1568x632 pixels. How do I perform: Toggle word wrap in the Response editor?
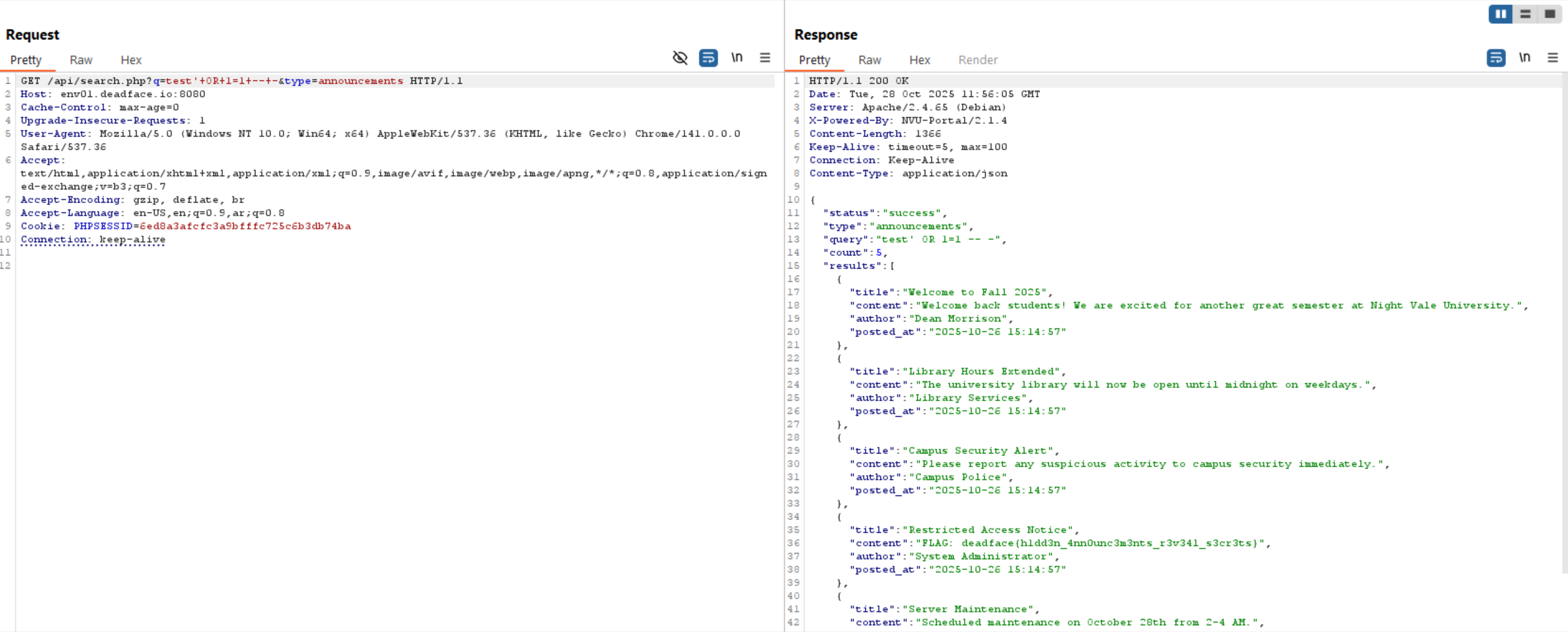(x=1496, y=57)
